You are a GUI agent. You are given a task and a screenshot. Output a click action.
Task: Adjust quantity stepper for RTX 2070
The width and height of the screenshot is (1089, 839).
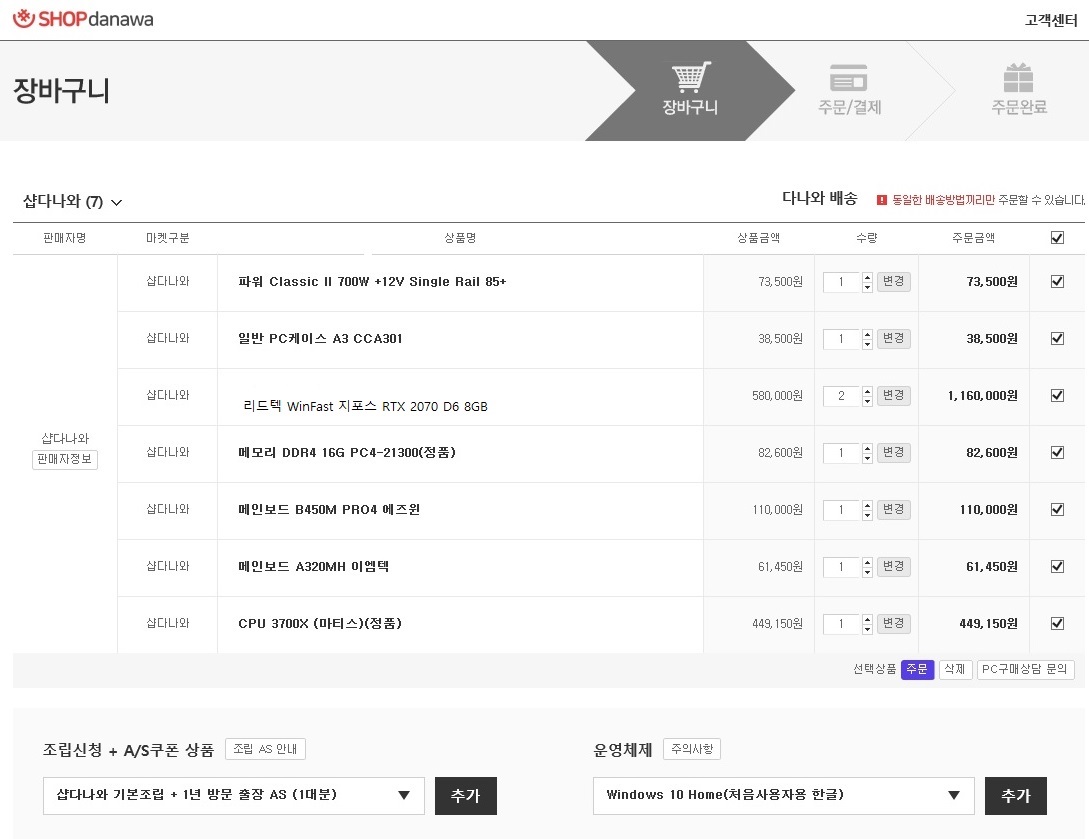click(867, 396)
